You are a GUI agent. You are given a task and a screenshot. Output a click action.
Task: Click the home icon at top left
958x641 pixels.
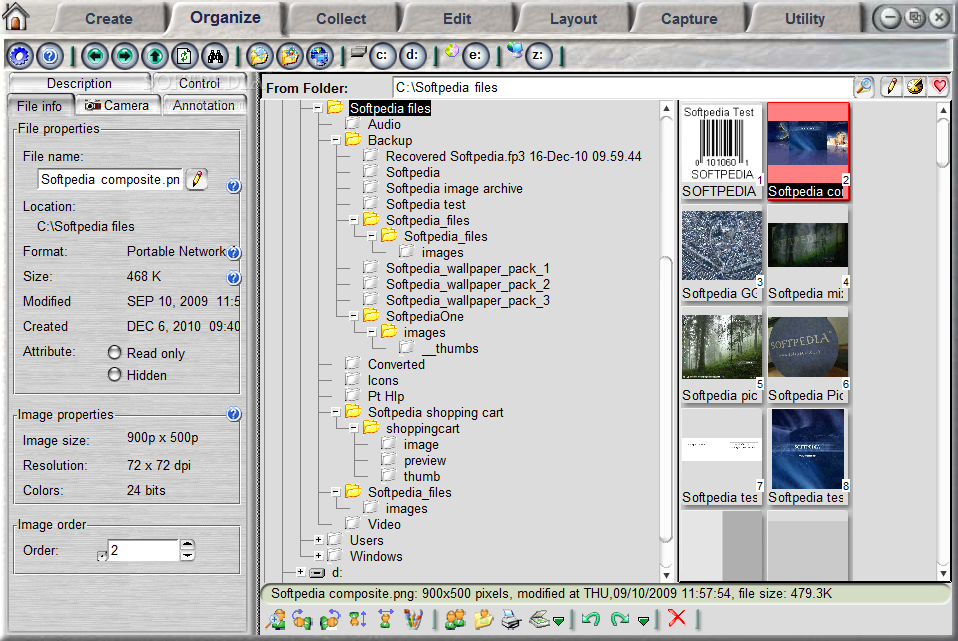pos(16,16)
